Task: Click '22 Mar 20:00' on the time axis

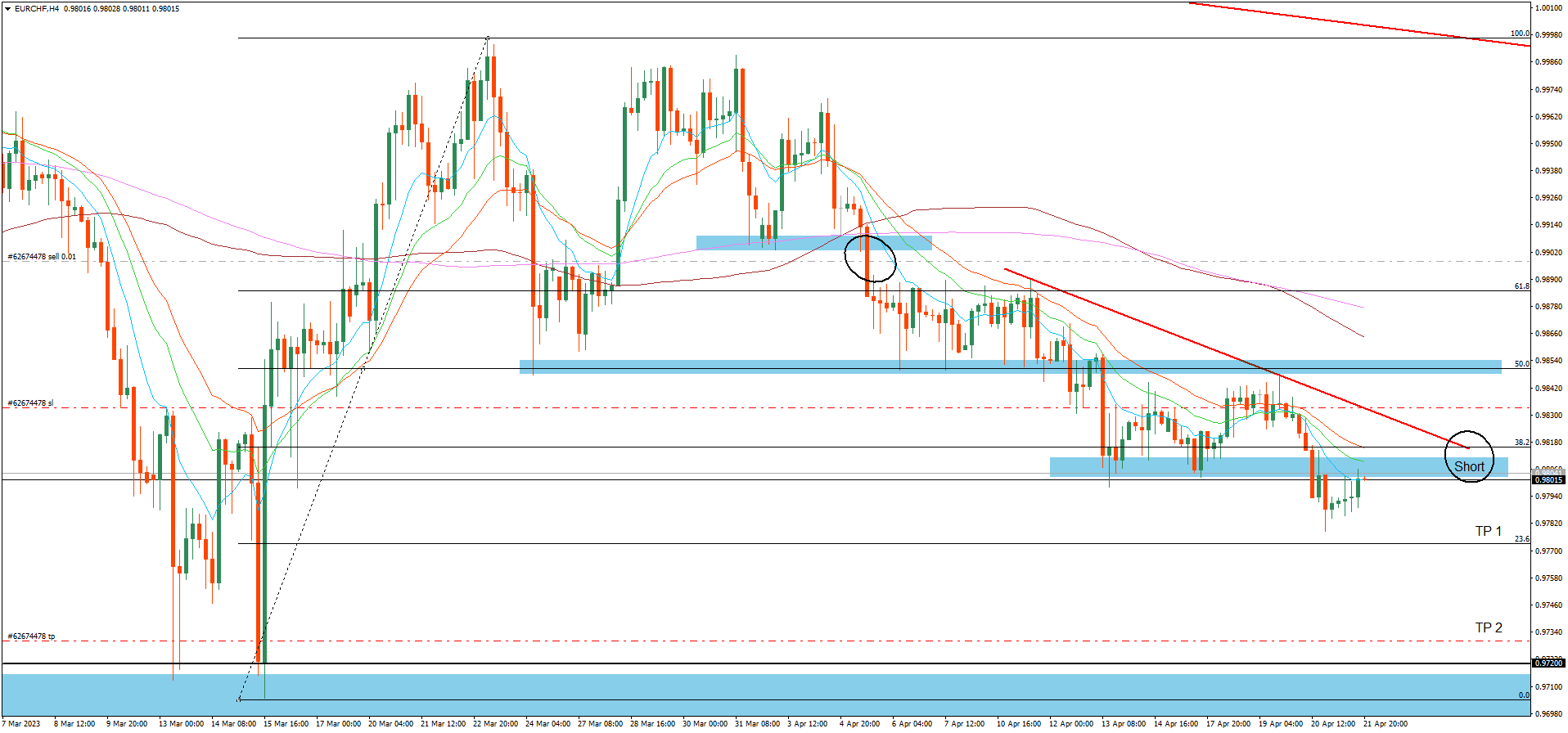Action: point(495,724)
